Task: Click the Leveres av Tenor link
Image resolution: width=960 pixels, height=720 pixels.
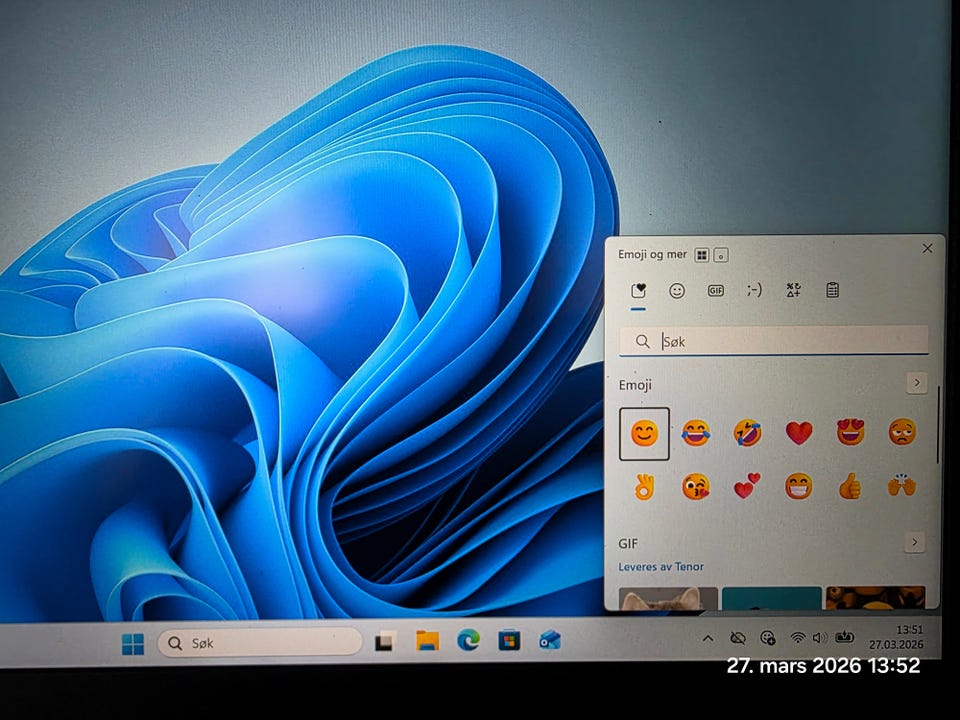Action: coord(661,567)
